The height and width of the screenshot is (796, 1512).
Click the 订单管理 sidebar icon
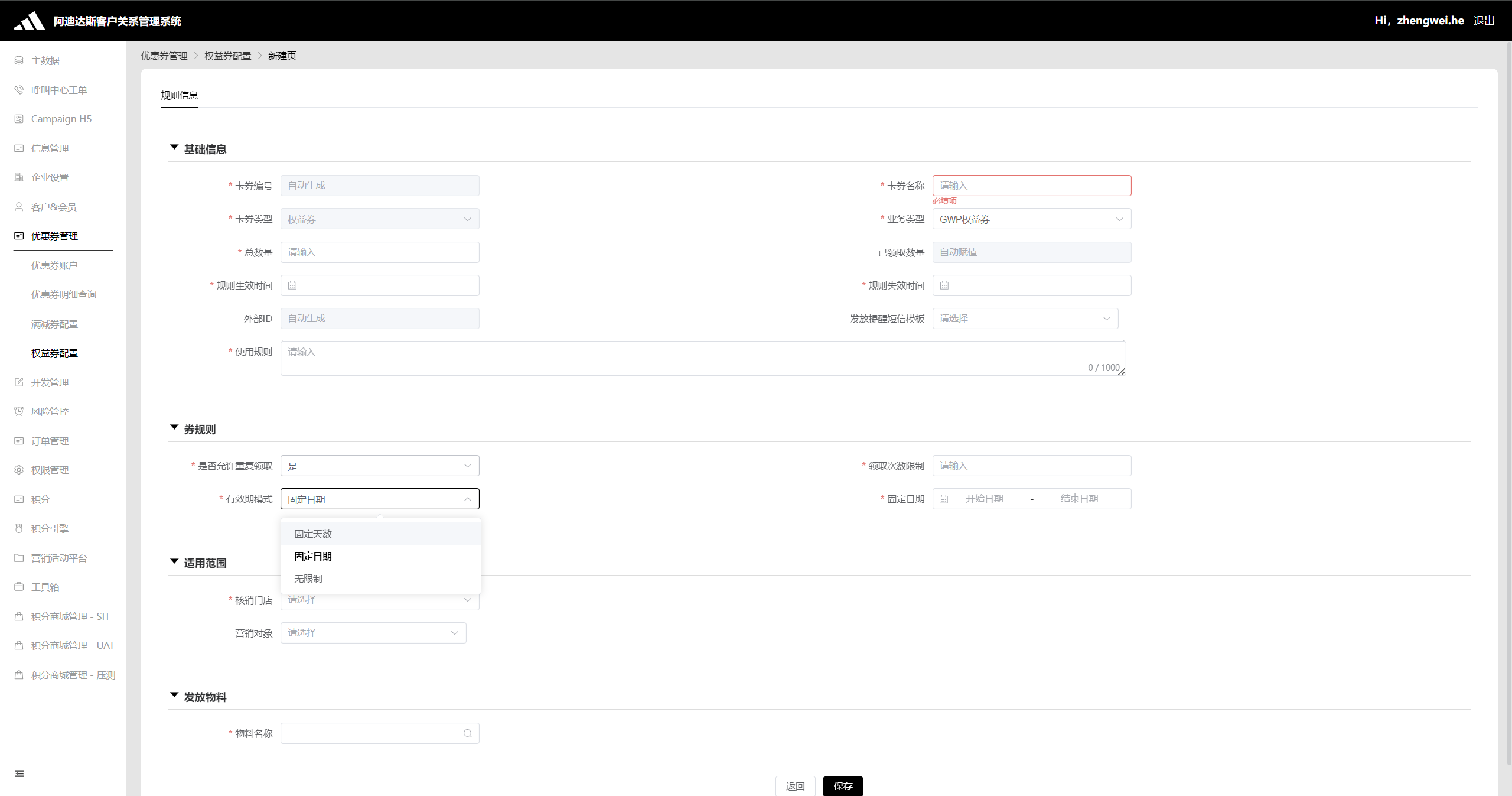coord(19,441)
